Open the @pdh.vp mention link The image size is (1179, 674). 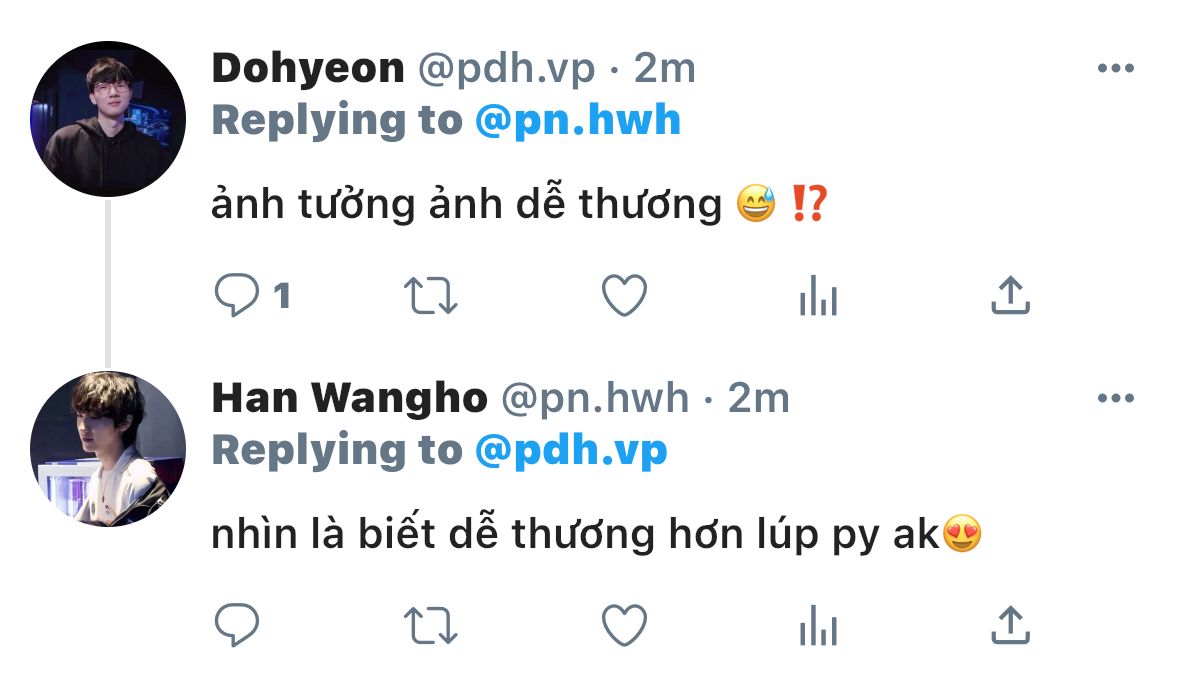pyautogui.click(x=571, y=450)
